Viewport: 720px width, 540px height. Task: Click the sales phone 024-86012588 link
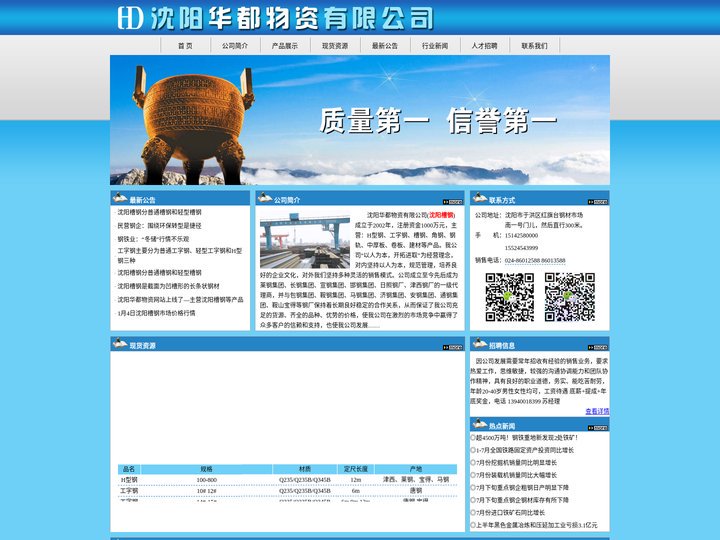pyautogui.click(x=535, y=260)
